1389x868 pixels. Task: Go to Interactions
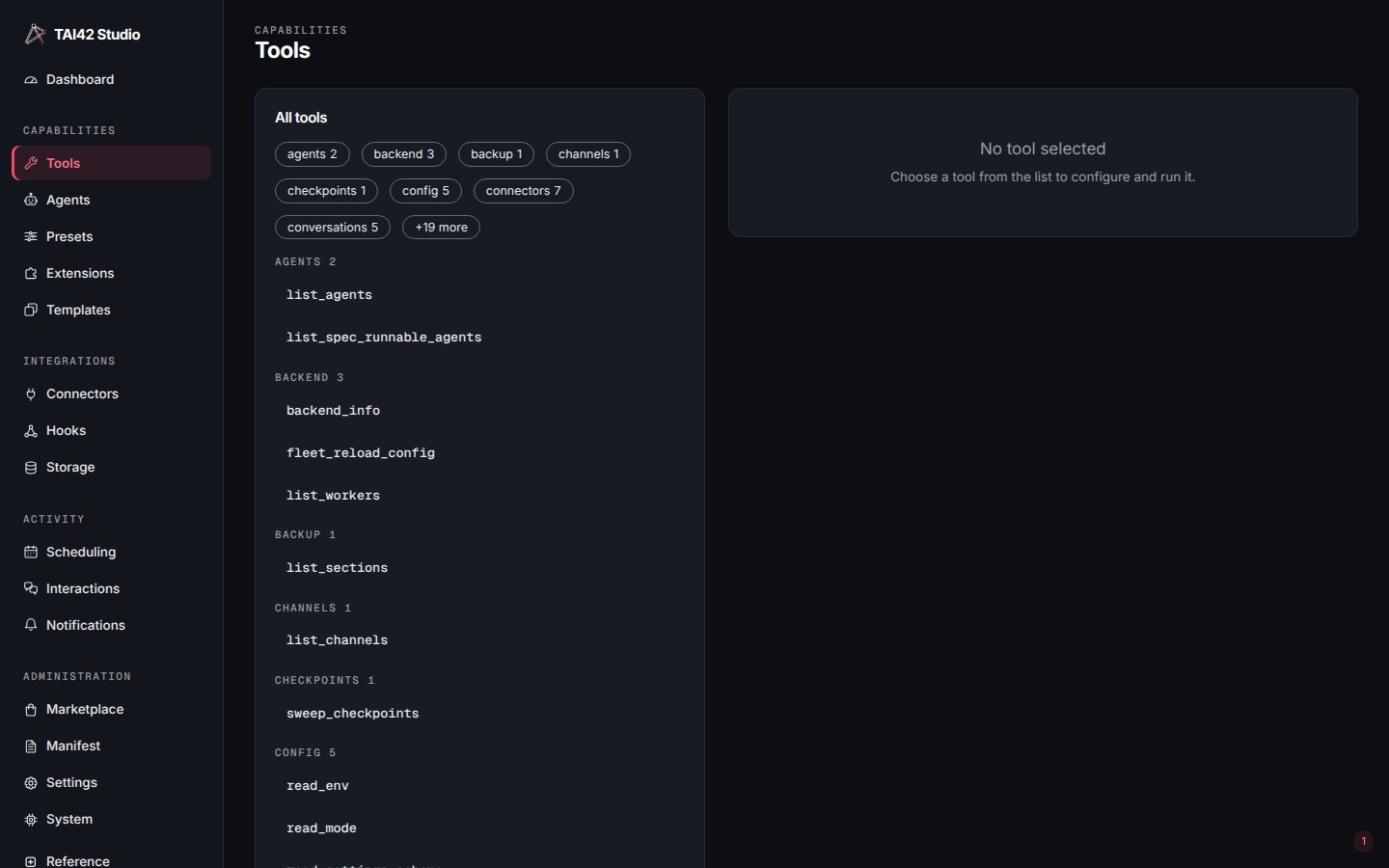112,589
